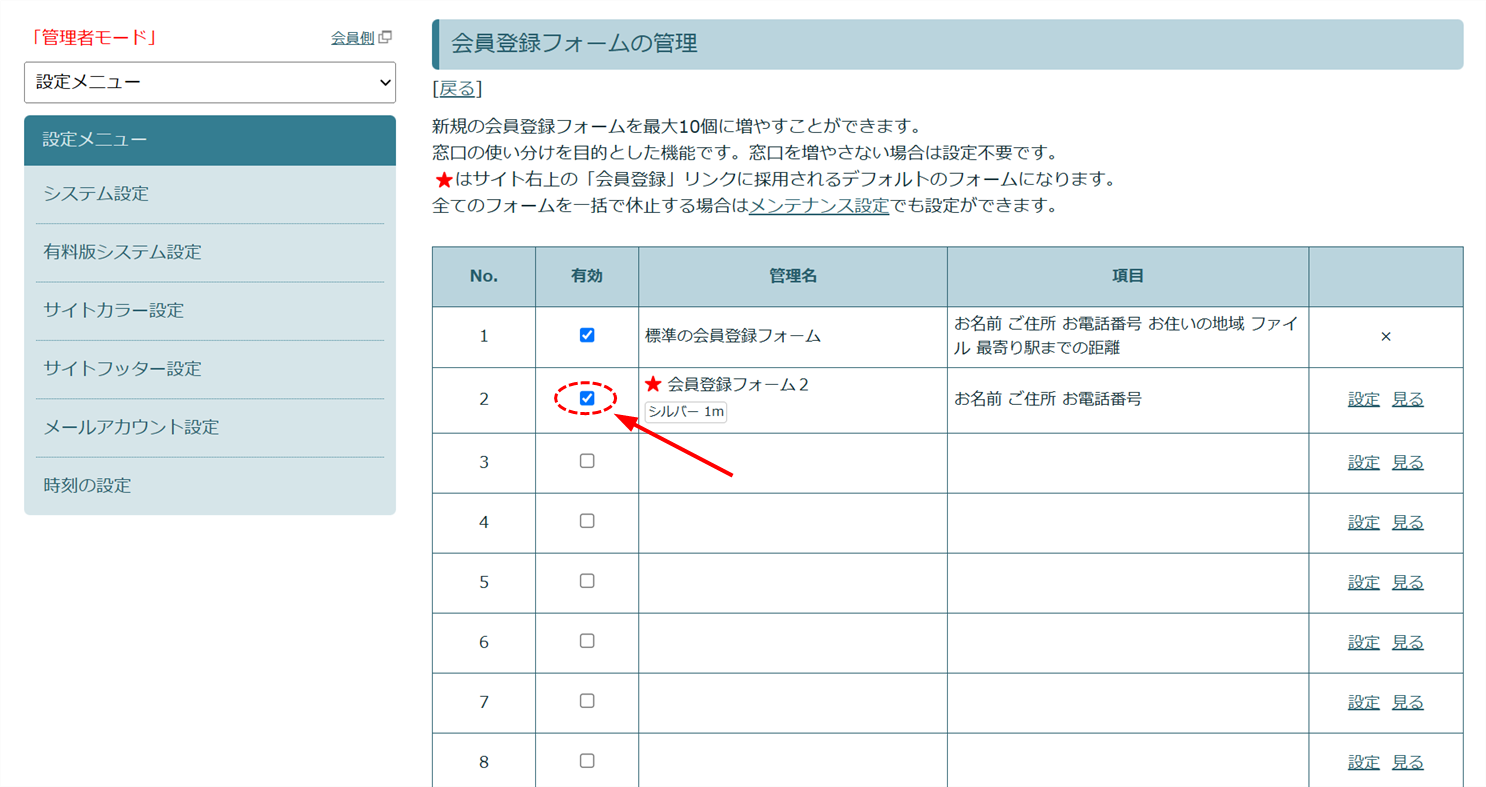Open 有料版システム設定 menu item
Image resolution: width=1486 pixels, height=787 pixels.
[x=122, y=252]
